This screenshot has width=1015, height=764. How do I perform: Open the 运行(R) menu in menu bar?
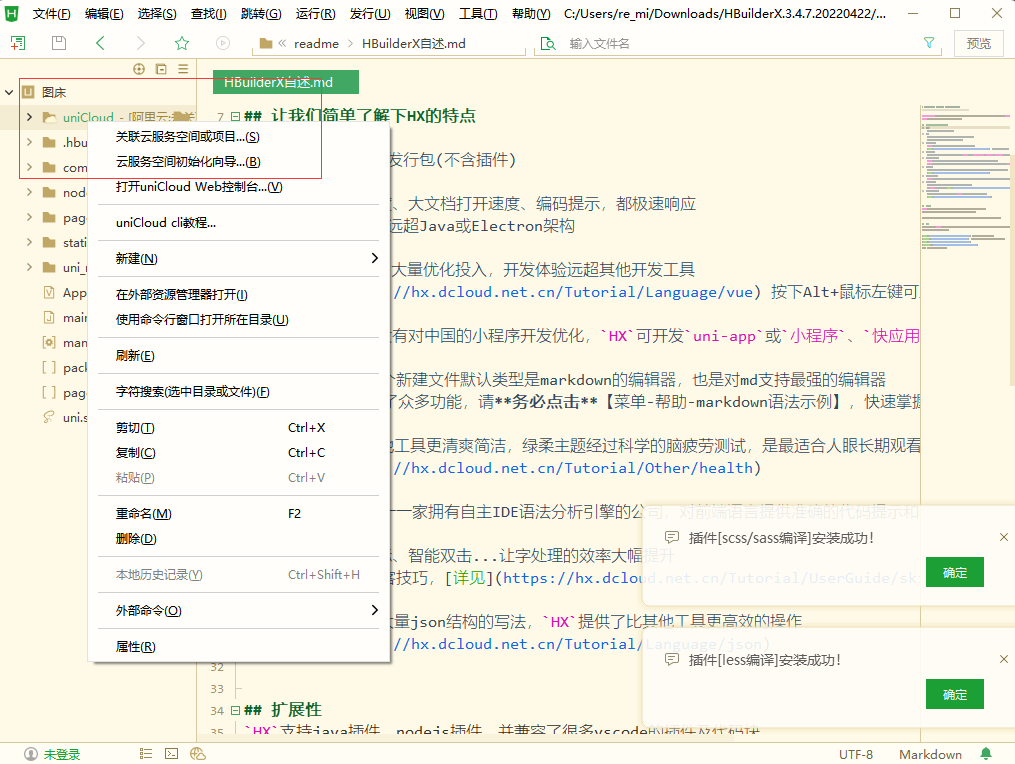315,14
